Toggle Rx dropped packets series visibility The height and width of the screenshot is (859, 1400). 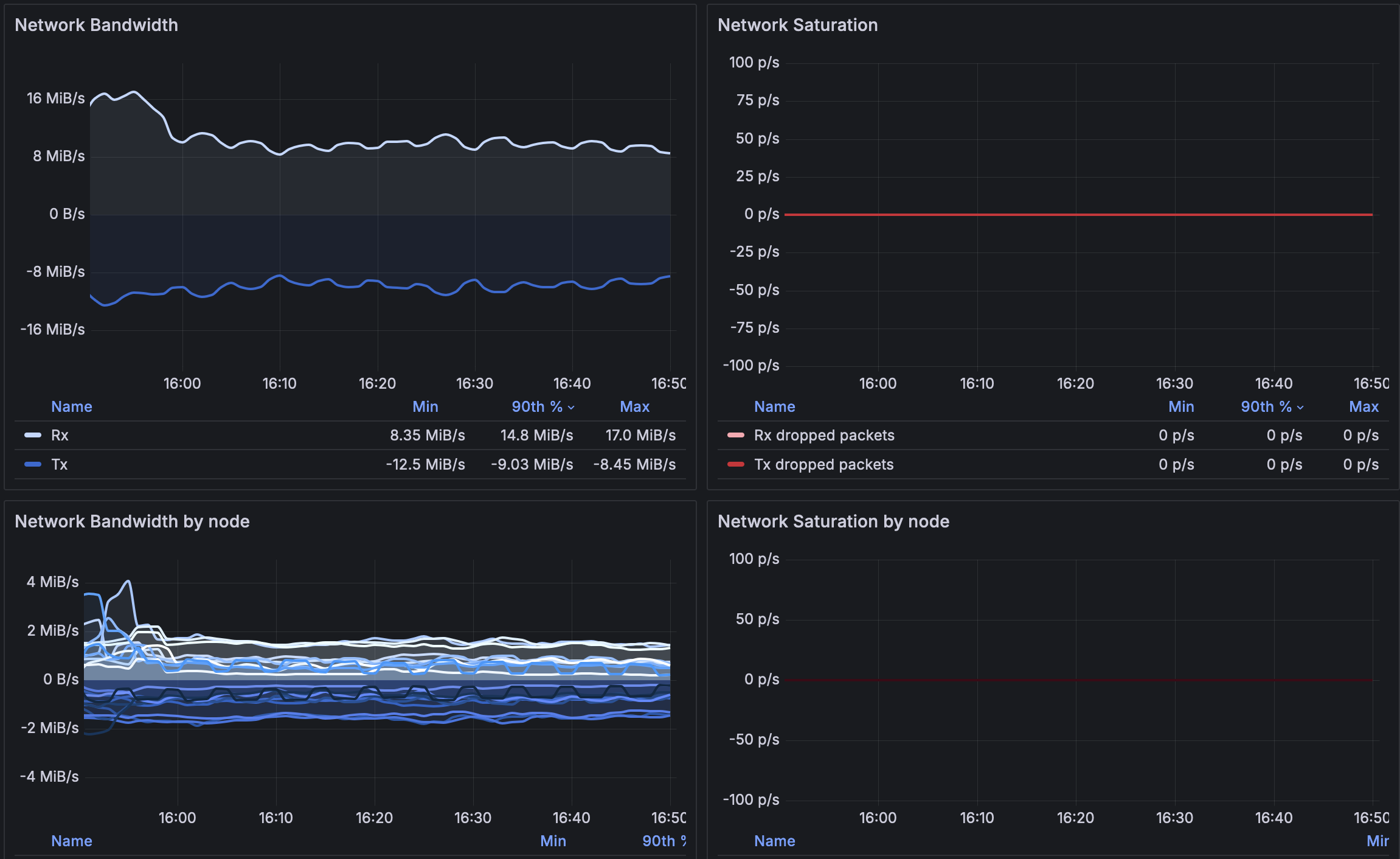pyautogui.click(x=824, y=435)
